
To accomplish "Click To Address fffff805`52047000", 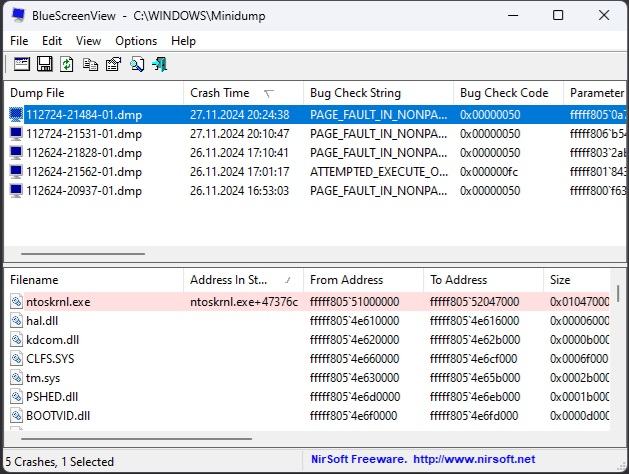I will coord(475,302).
